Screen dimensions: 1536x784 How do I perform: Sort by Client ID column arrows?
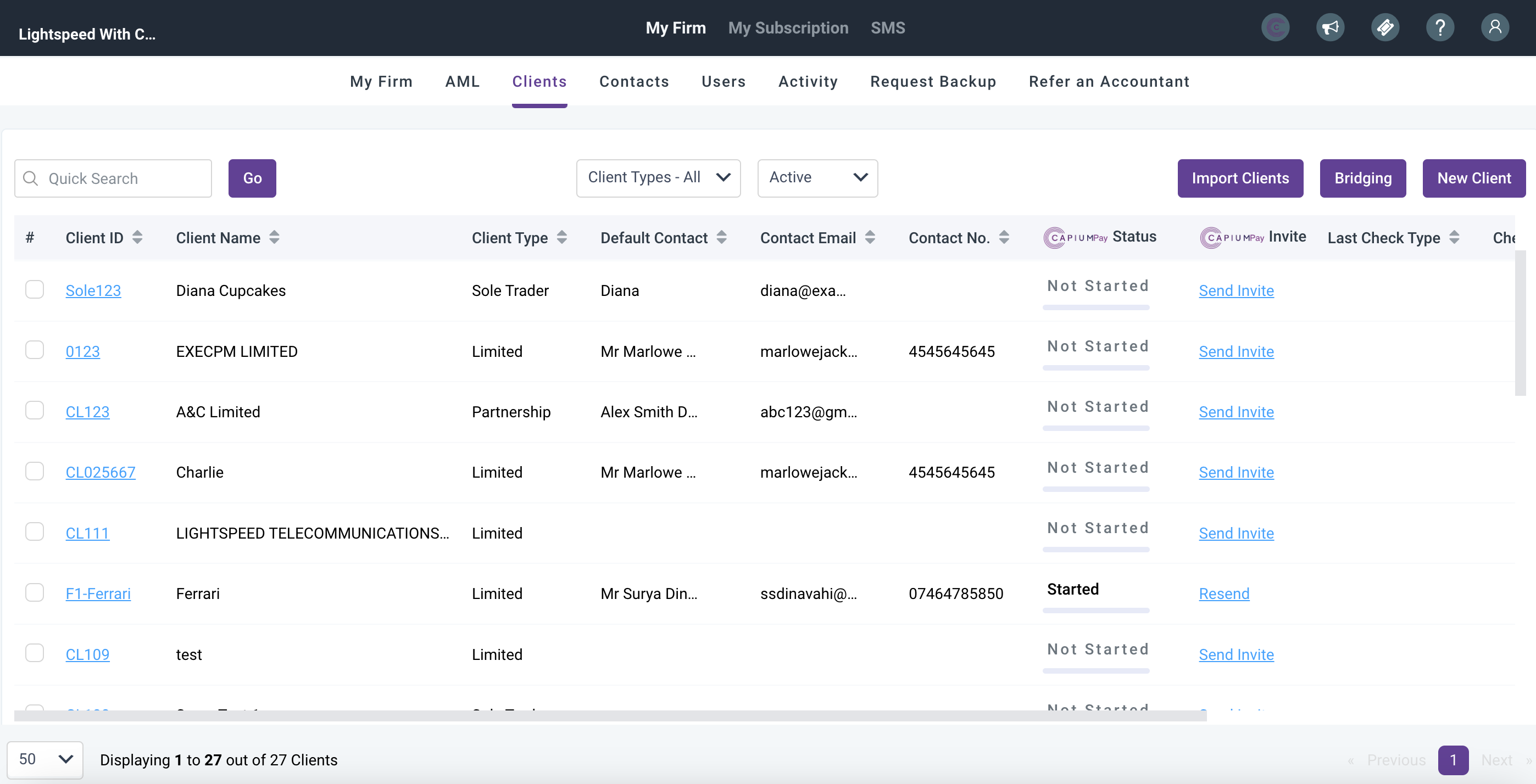137,238
